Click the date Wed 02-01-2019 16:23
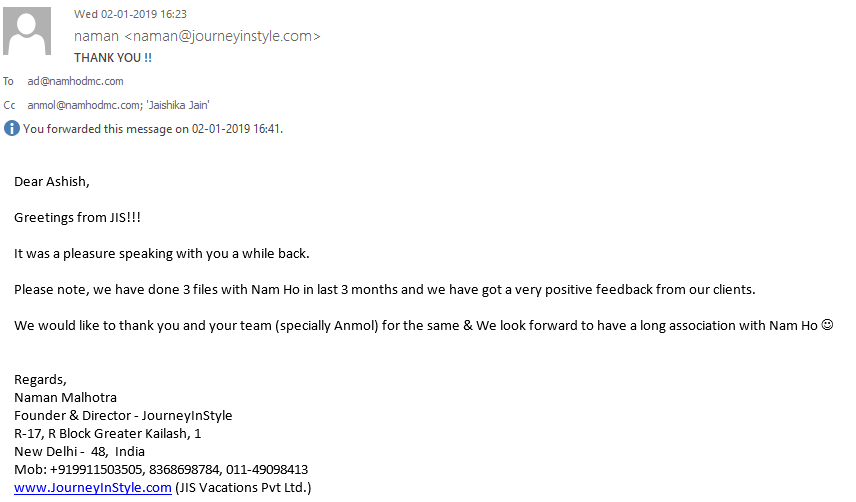This screenshot has height=502, width=856. click(x=130, y=14)
